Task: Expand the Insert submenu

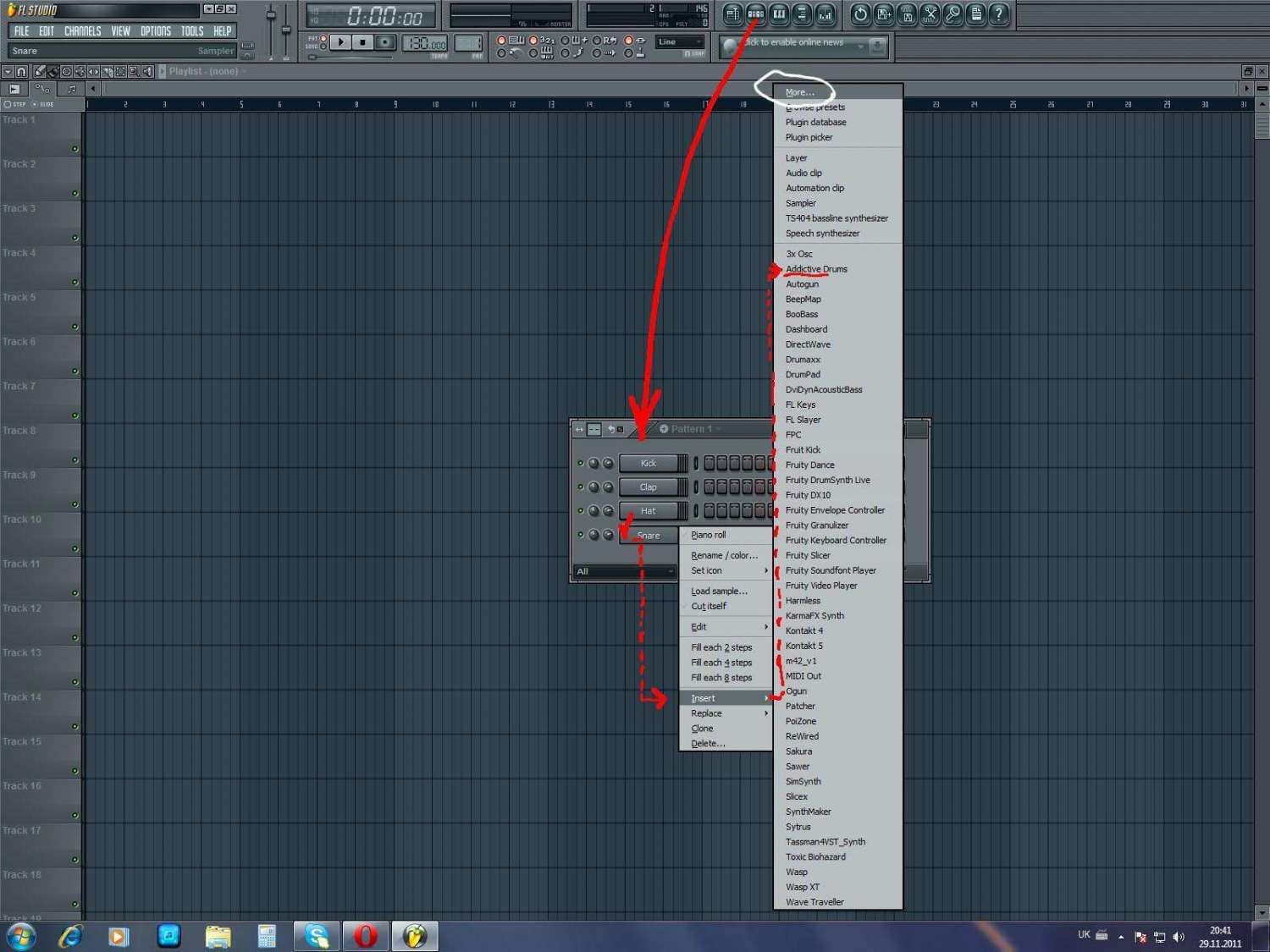Action: [x=726, y=698]
